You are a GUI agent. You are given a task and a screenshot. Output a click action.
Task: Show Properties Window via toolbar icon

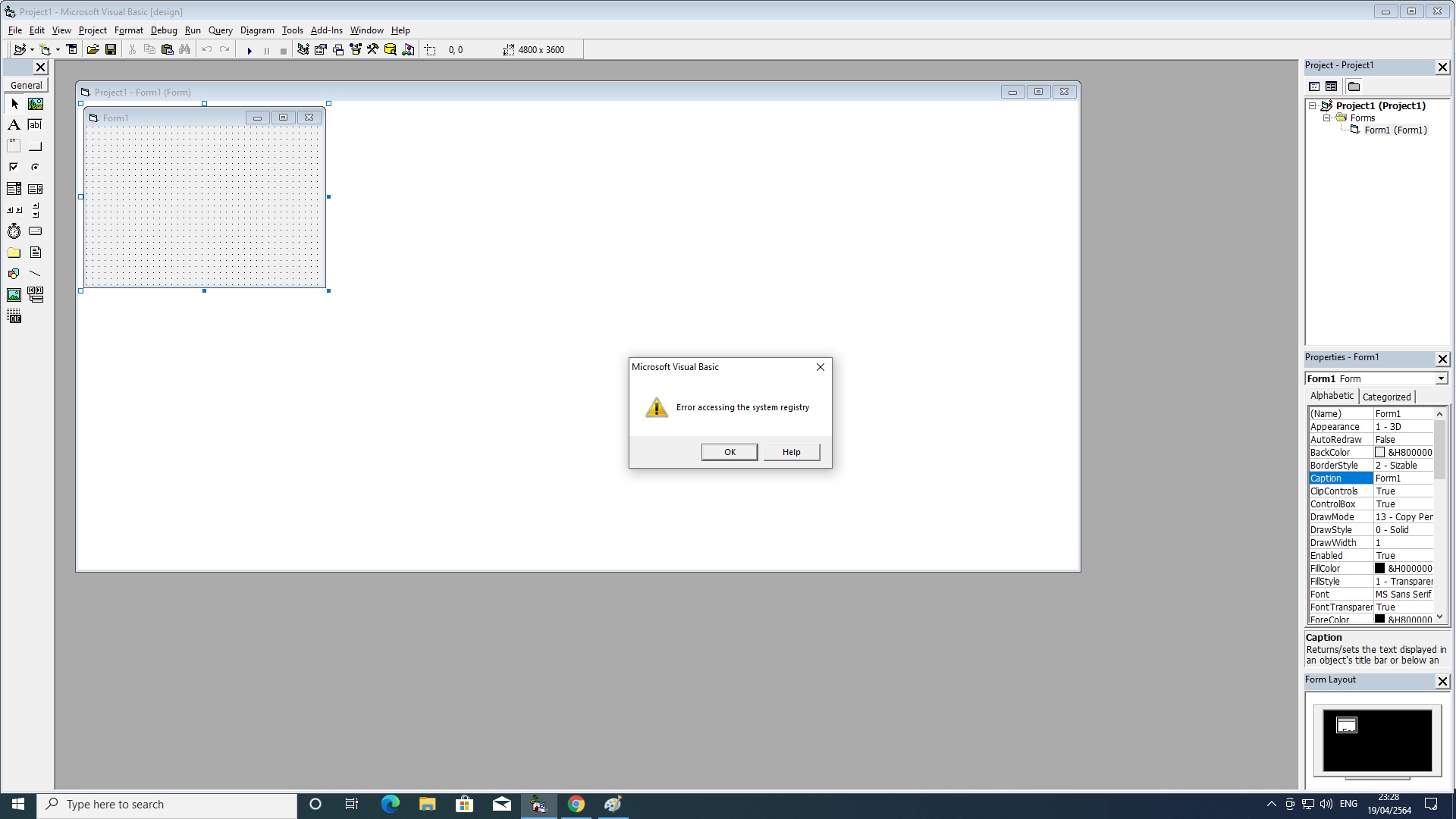pyautogui.click(x=321, y=50)
